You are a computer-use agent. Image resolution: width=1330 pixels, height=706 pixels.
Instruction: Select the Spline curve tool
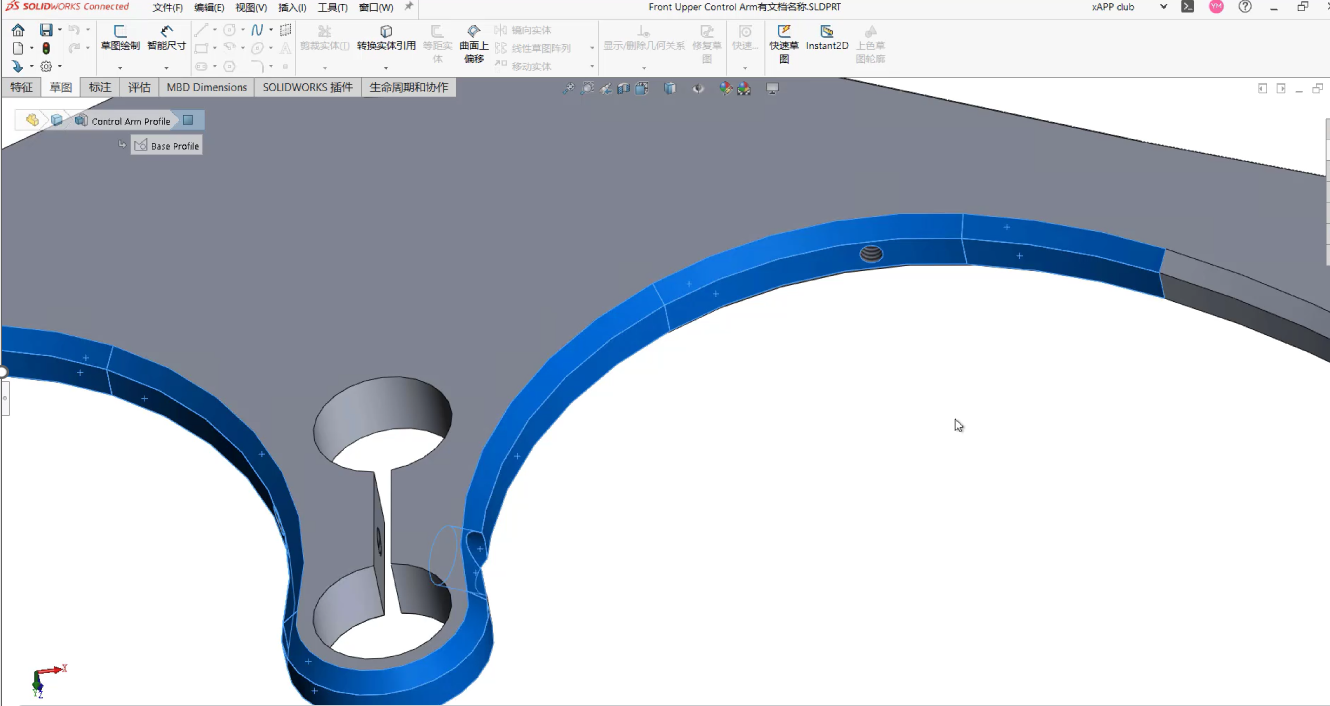point(257,30)
